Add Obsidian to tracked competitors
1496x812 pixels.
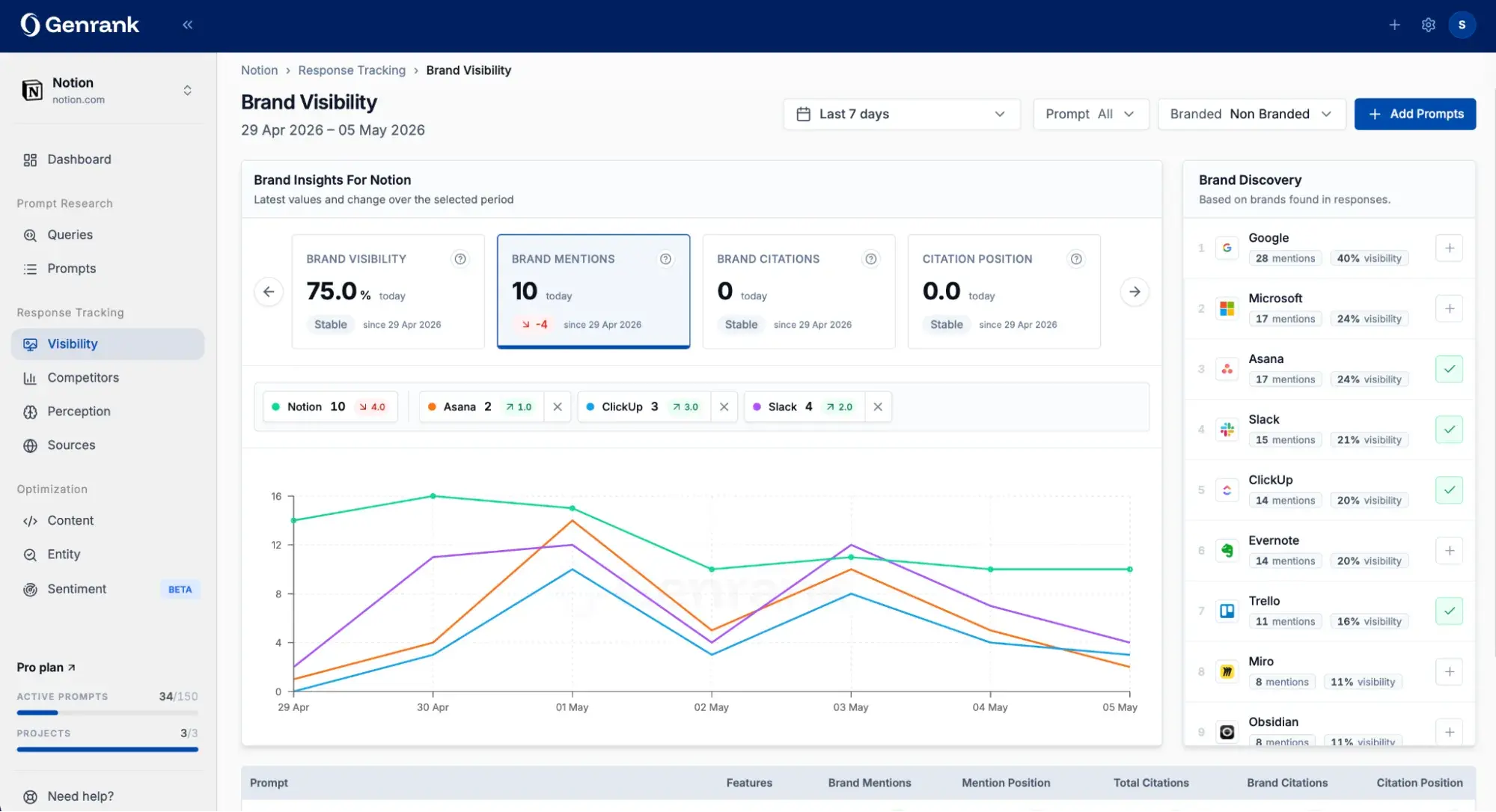point(1450,732)
